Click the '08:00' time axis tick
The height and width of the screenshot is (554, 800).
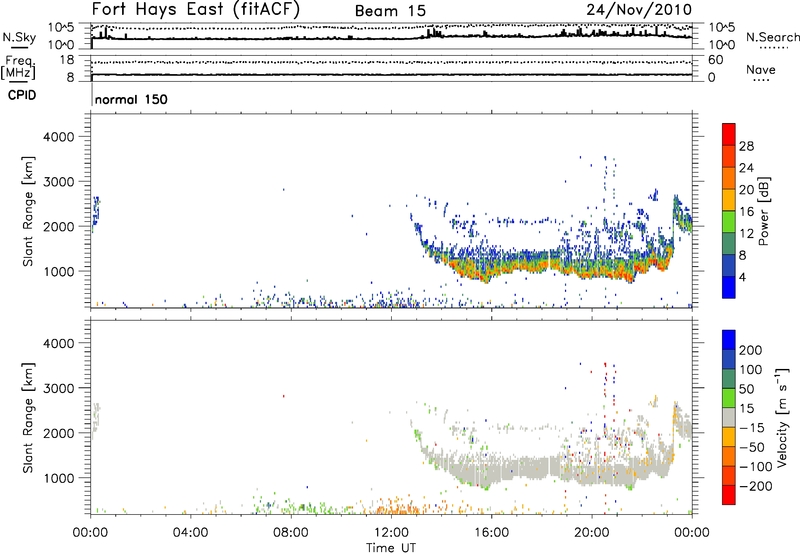pos(291,533)
